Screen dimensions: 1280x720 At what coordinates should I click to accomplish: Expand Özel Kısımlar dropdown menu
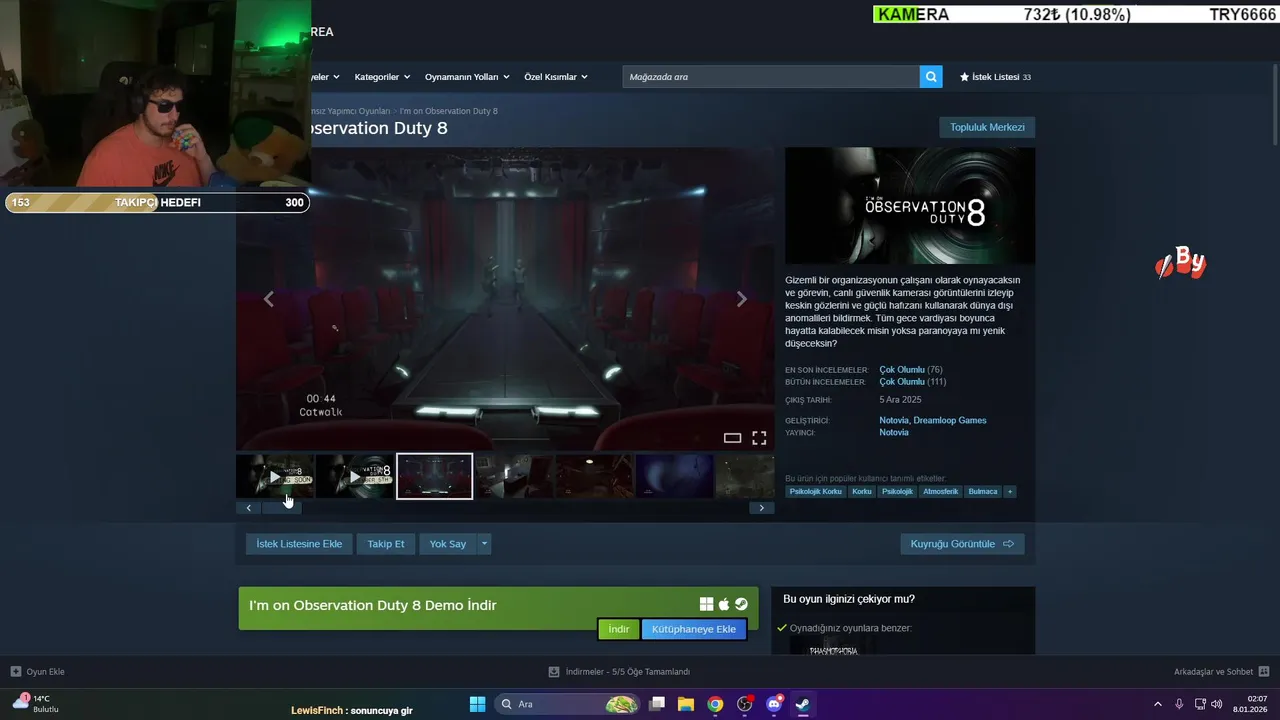pyautogui.click(x=556, y=77)
